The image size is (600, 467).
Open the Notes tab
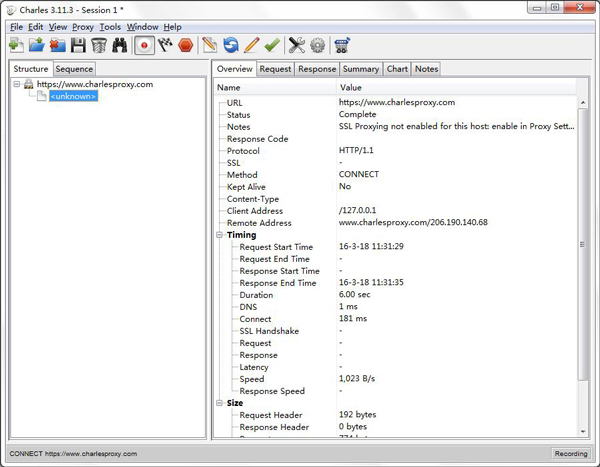(x=427, y=69)
